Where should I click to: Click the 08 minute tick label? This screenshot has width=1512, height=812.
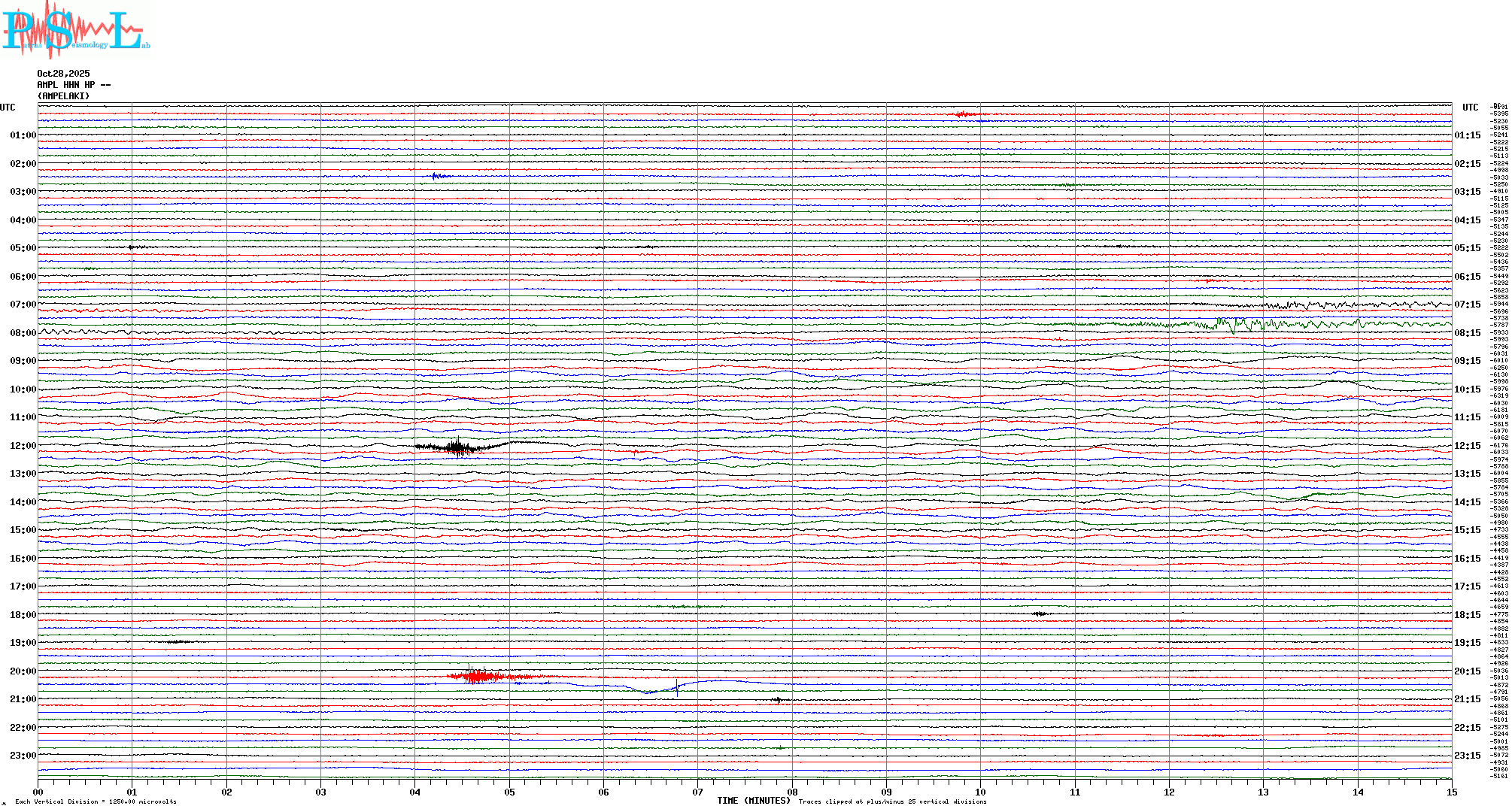[792, 792]
